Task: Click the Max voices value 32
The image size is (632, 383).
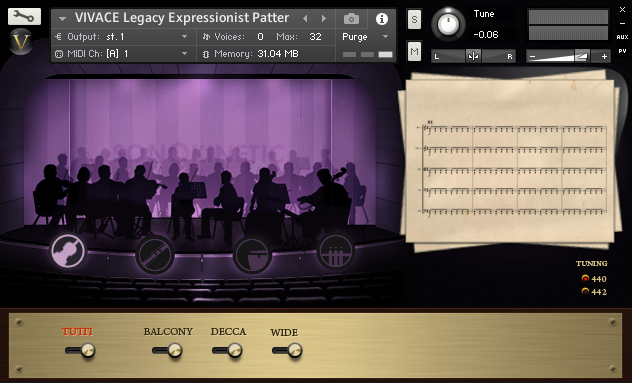Action: coord(315,37)
